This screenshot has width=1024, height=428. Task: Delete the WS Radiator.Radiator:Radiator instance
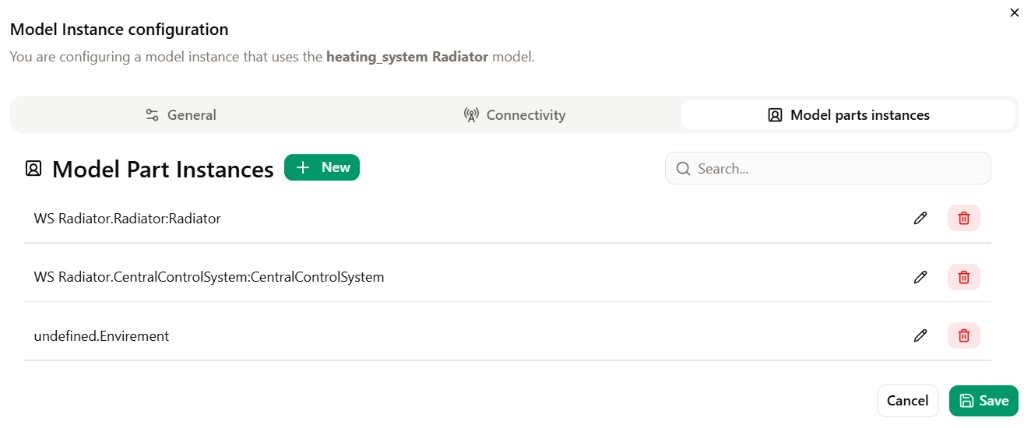(963, 218)
